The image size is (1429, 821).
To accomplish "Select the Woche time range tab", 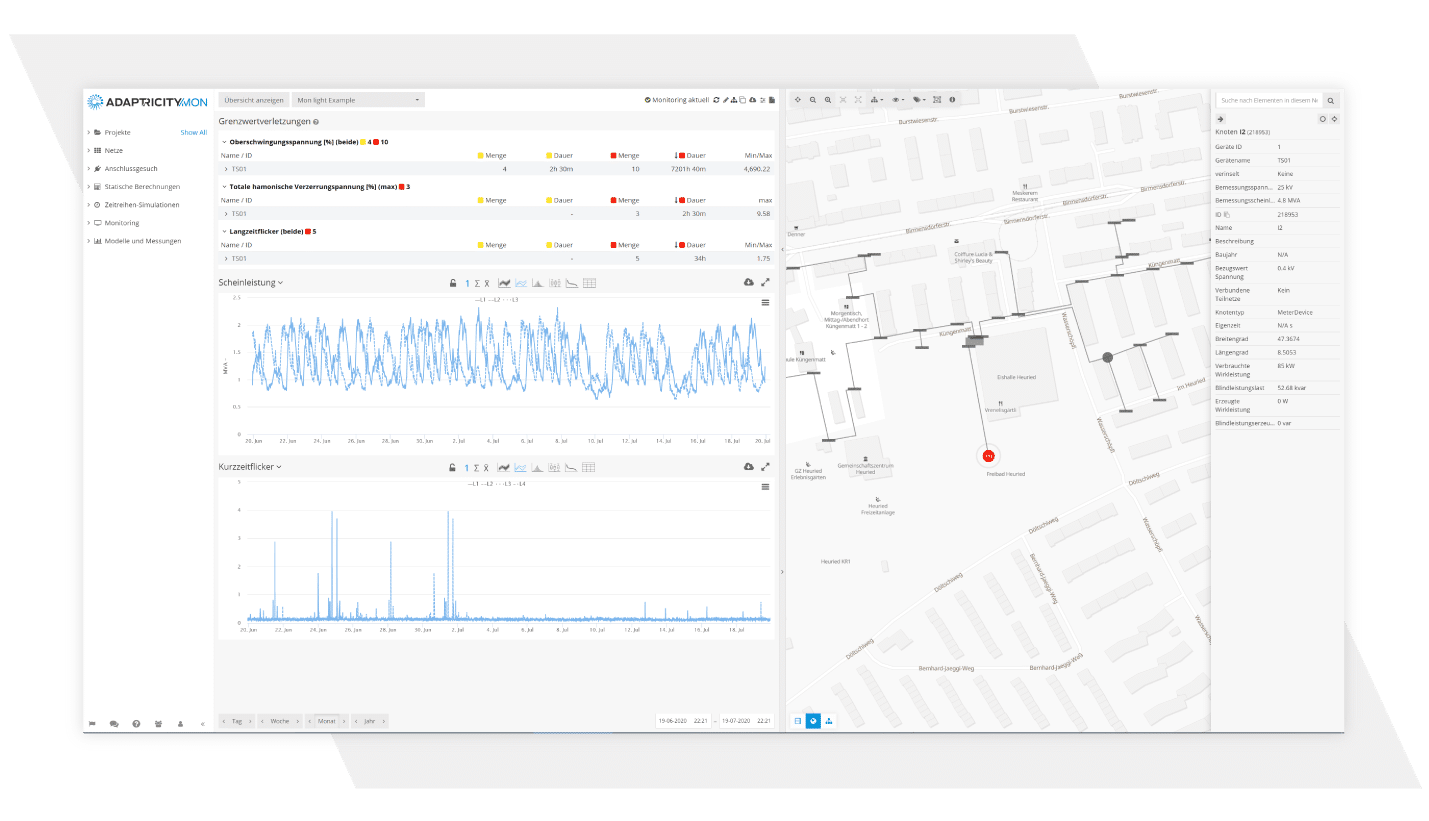I will pyautogui.click(x=279, y=721).
